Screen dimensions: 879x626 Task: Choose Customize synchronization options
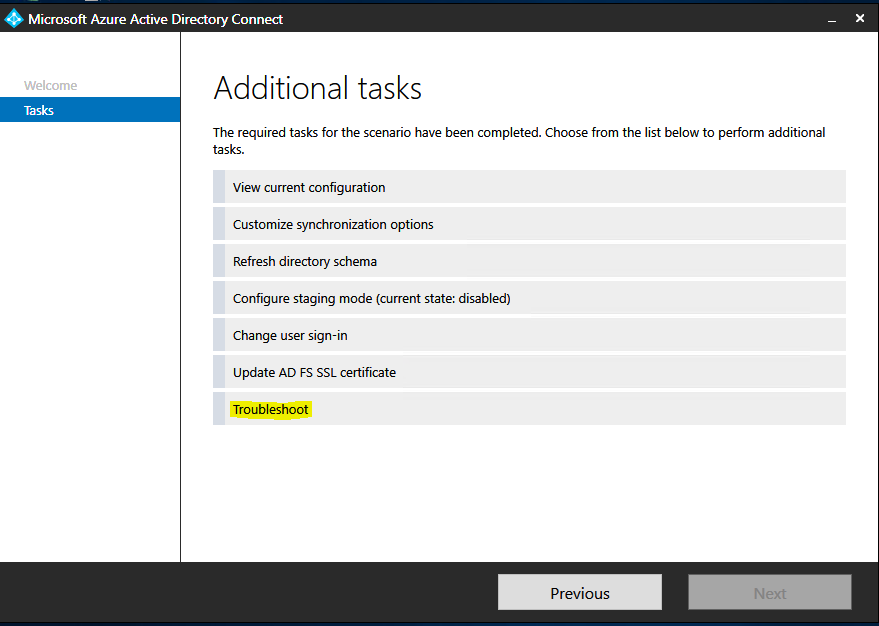[x=333, y=224]
